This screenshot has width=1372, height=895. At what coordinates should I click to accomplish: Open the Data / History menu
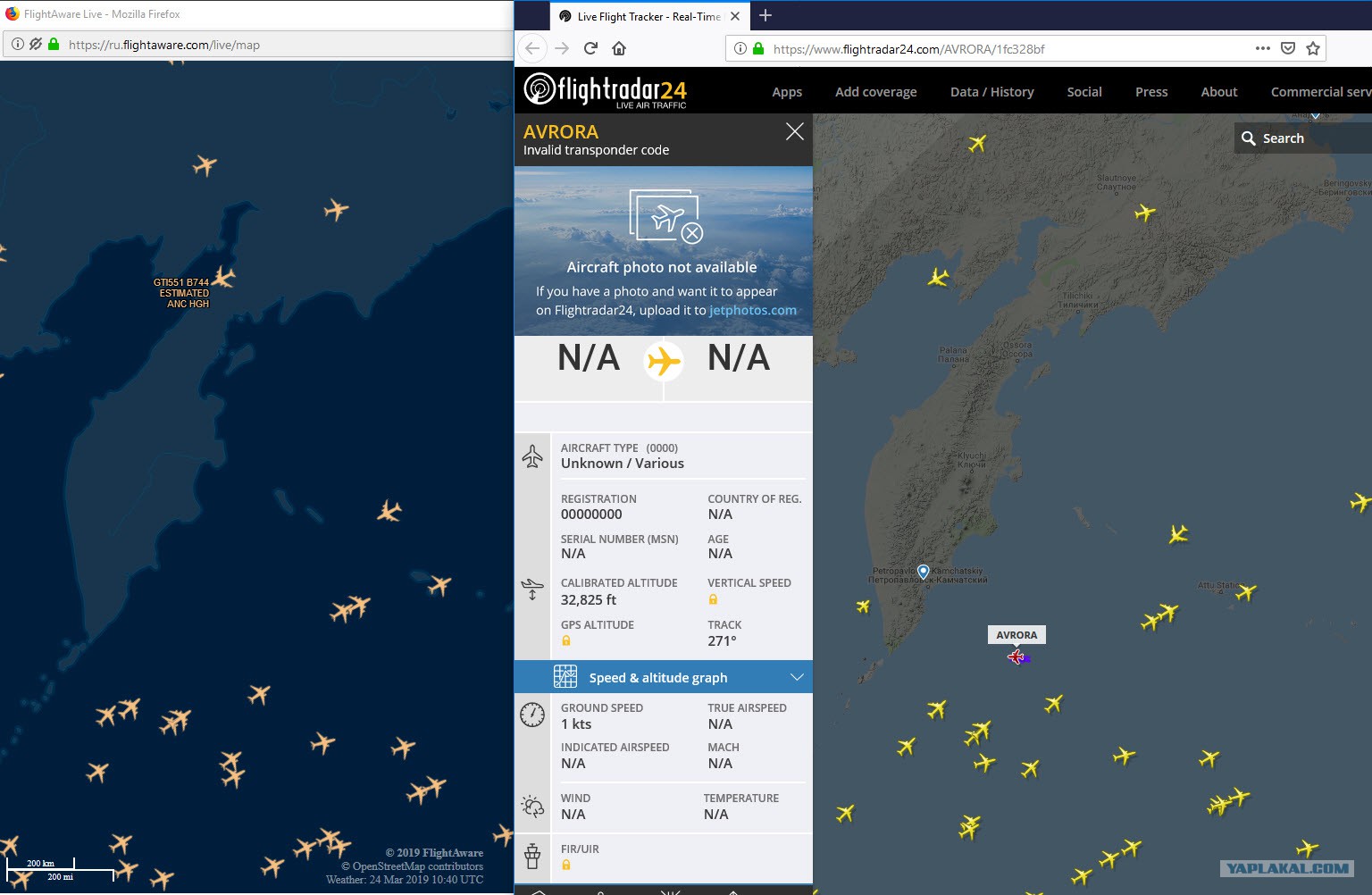992,92
